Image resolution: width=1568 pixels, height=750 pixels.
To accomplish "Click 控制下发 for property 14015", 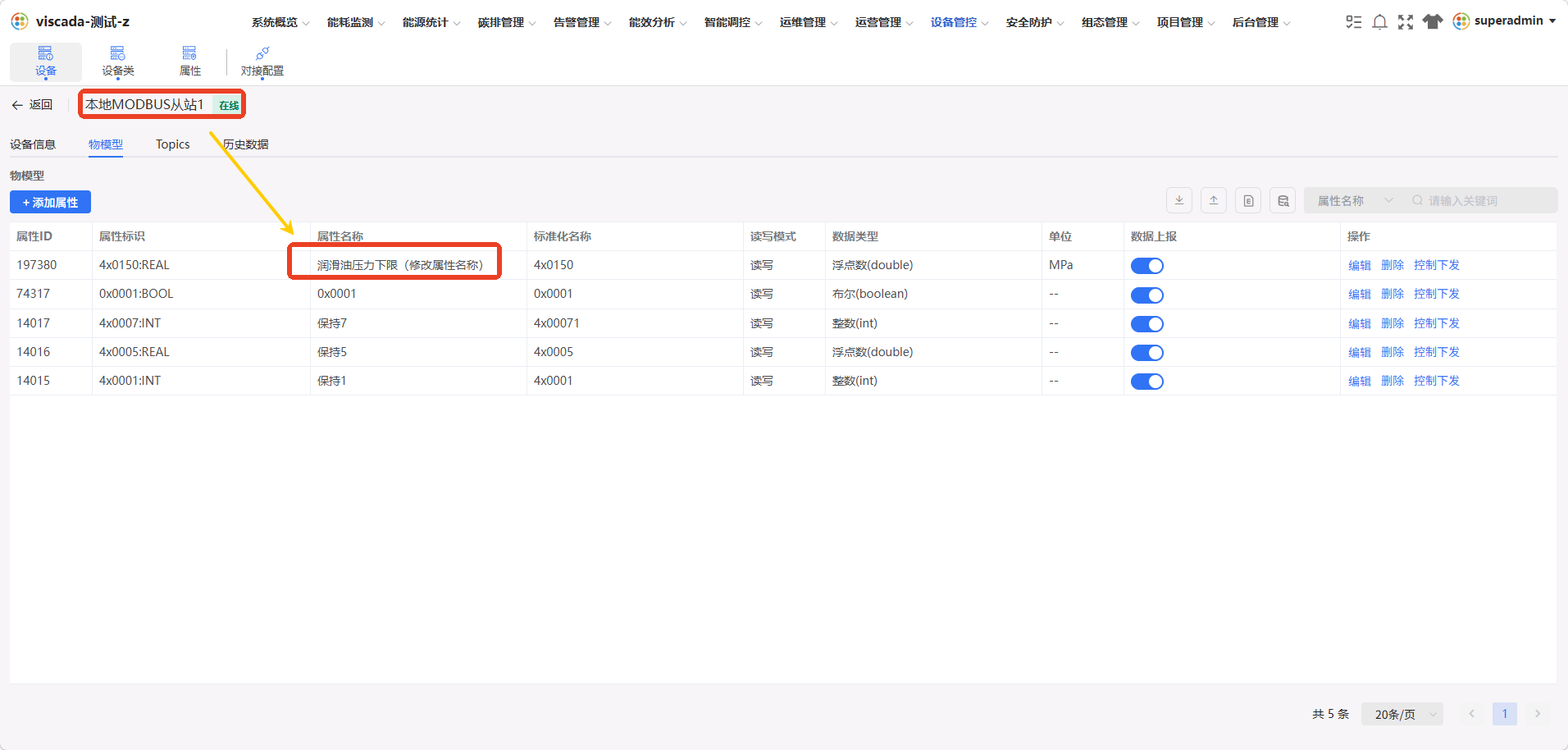I will (1437, 381).
